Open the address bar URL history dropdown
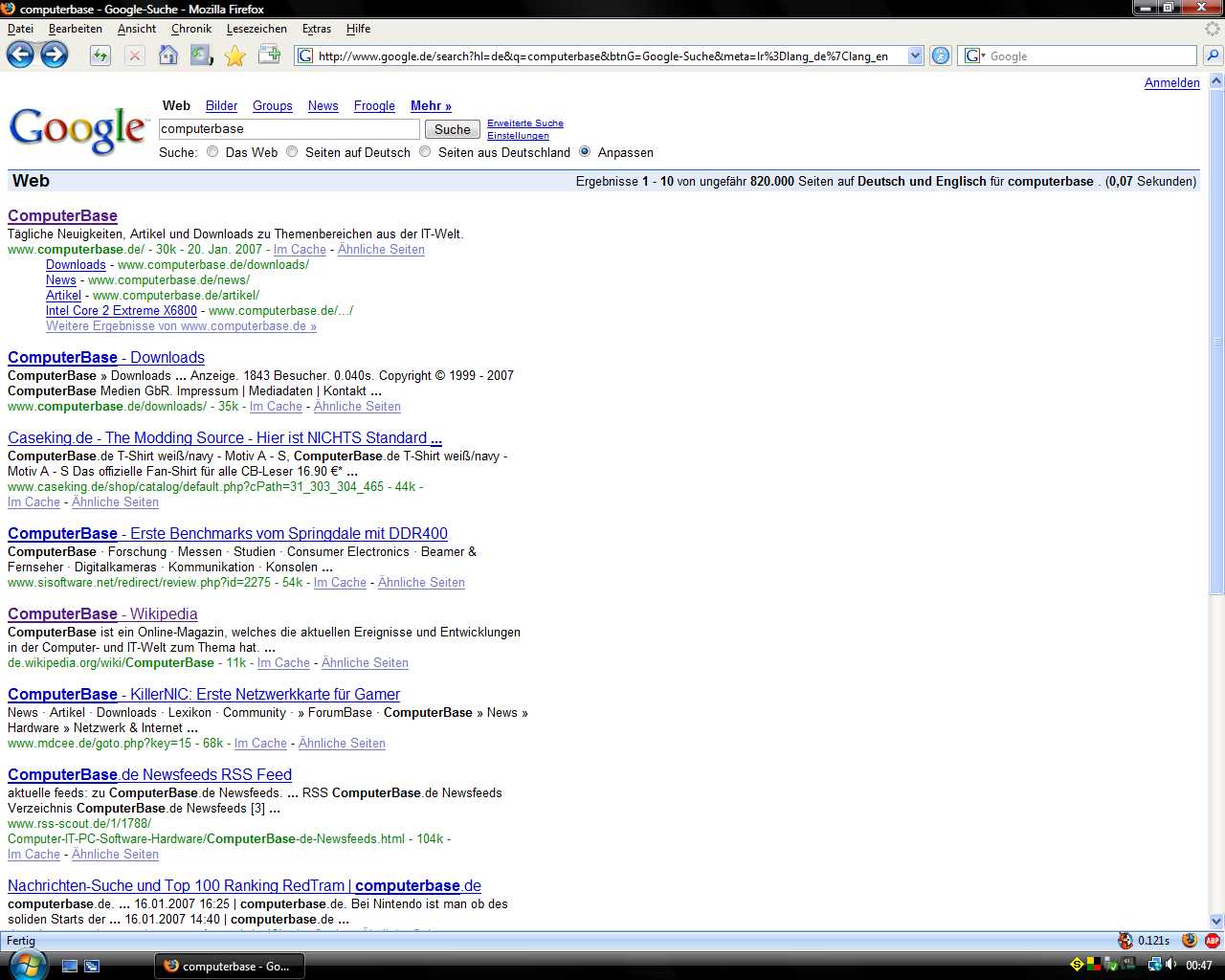Image resolution: width=1225 pixels, height=980 pixels. tap(915, 56)
